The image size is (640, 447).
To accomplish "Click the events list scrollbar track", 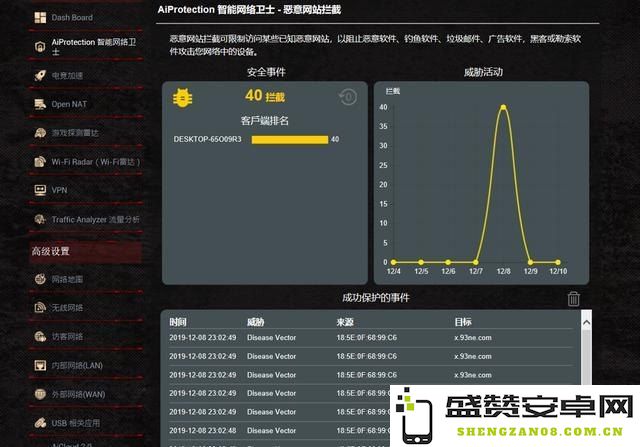I will click(587, 357).
